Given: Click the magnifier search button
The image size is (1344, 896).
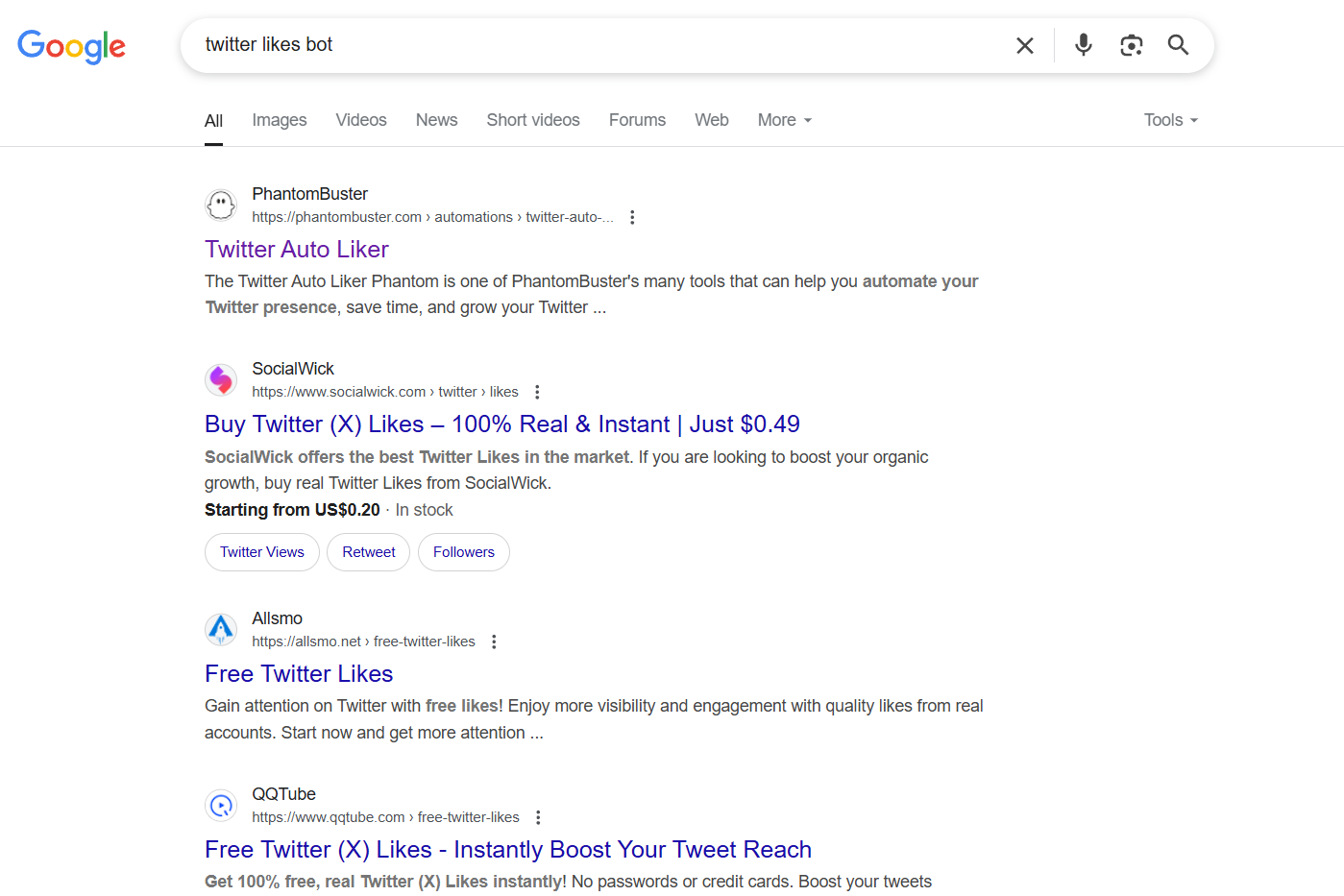Looking at the screenshot, I should coord(1179,45).
